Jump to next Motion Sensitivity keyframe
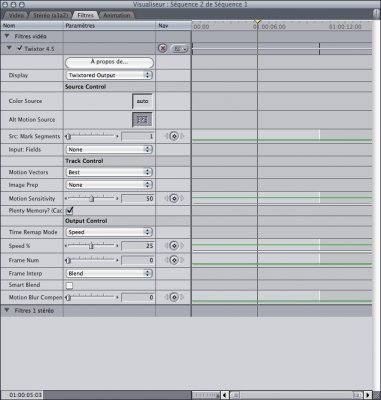The height and width of the screenshot is (400, 381). pos(182,198)
